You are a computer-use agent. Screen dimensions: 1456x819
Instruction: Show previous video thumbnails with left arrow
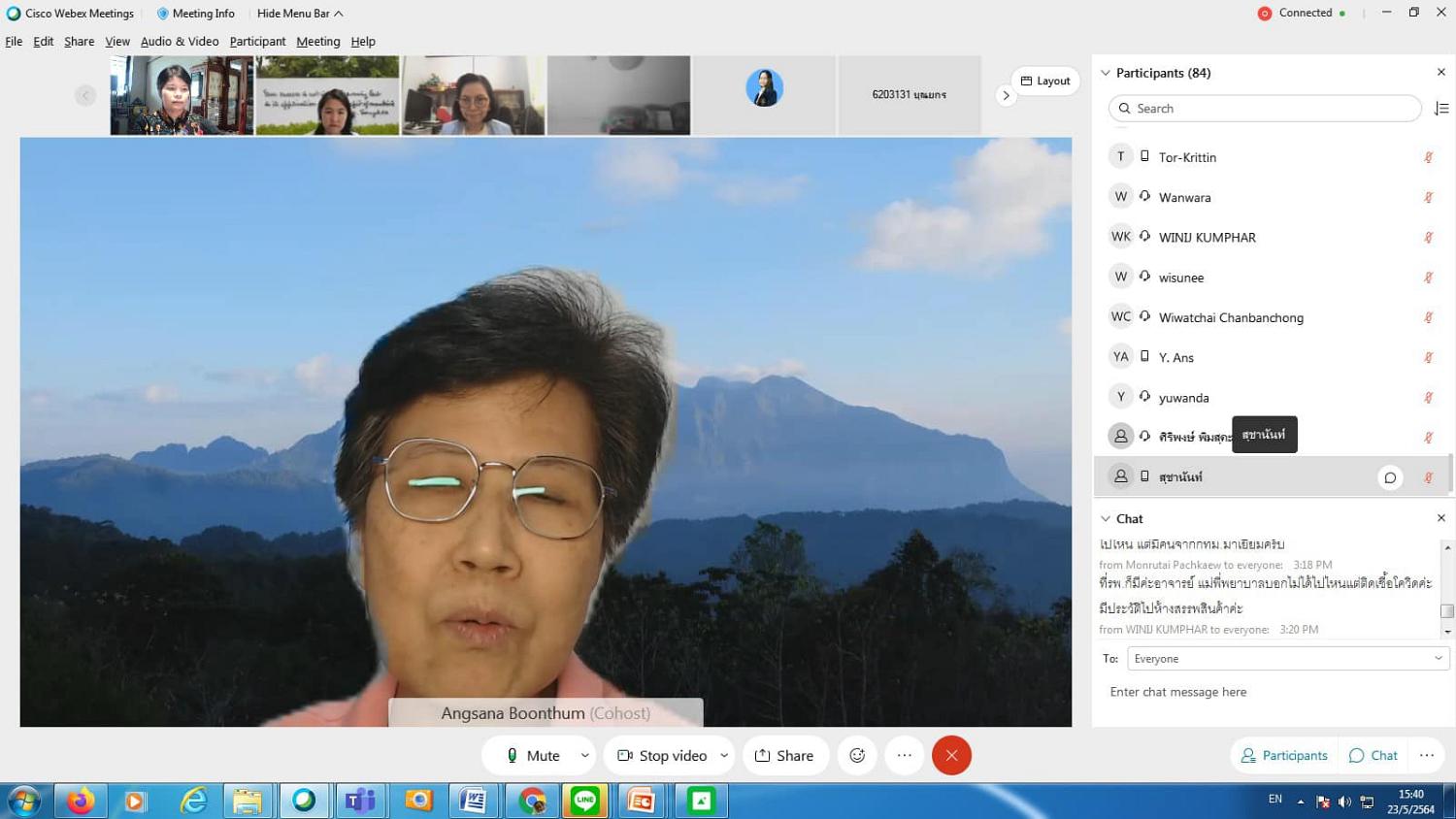(85, 95)
